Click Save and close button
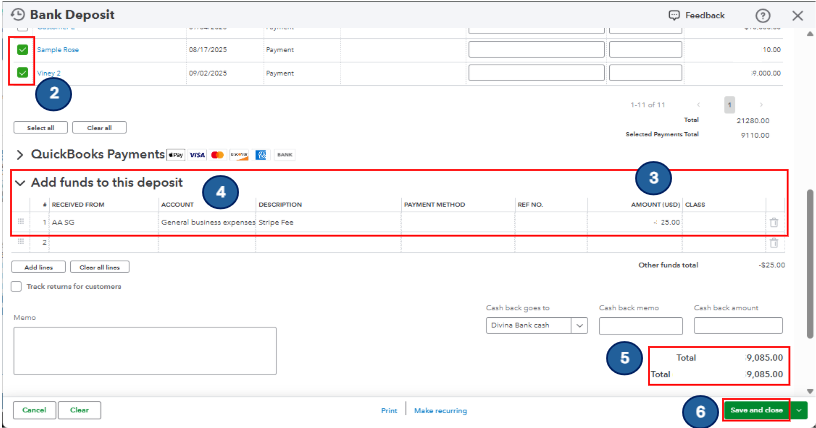Viewport: 816px width, 428px height. (x=757, y=410)
